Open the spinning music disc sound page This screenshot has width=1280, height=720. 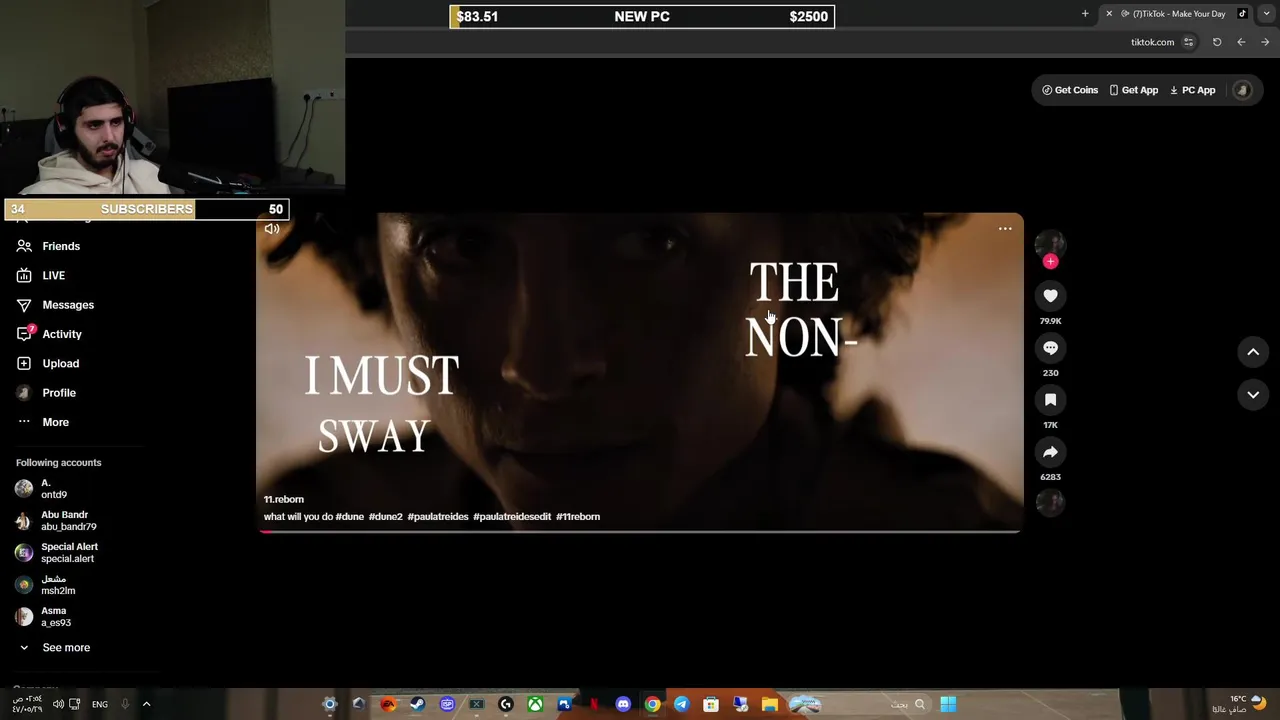click(x=1050, y=503)
